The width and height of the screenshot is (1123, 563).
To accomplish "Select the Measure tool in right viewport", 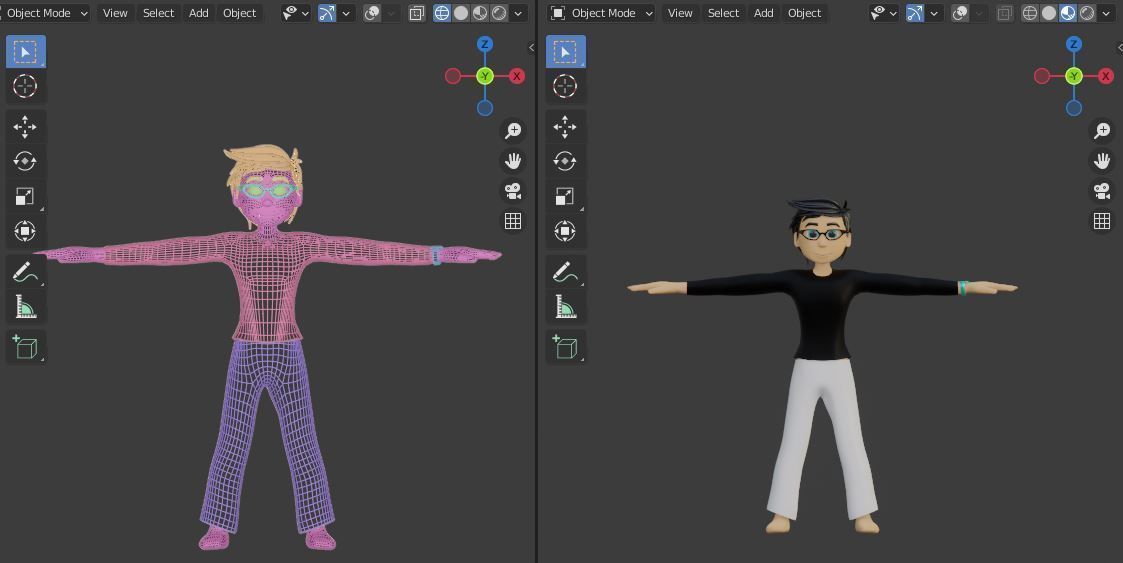I will click(565, 307).
